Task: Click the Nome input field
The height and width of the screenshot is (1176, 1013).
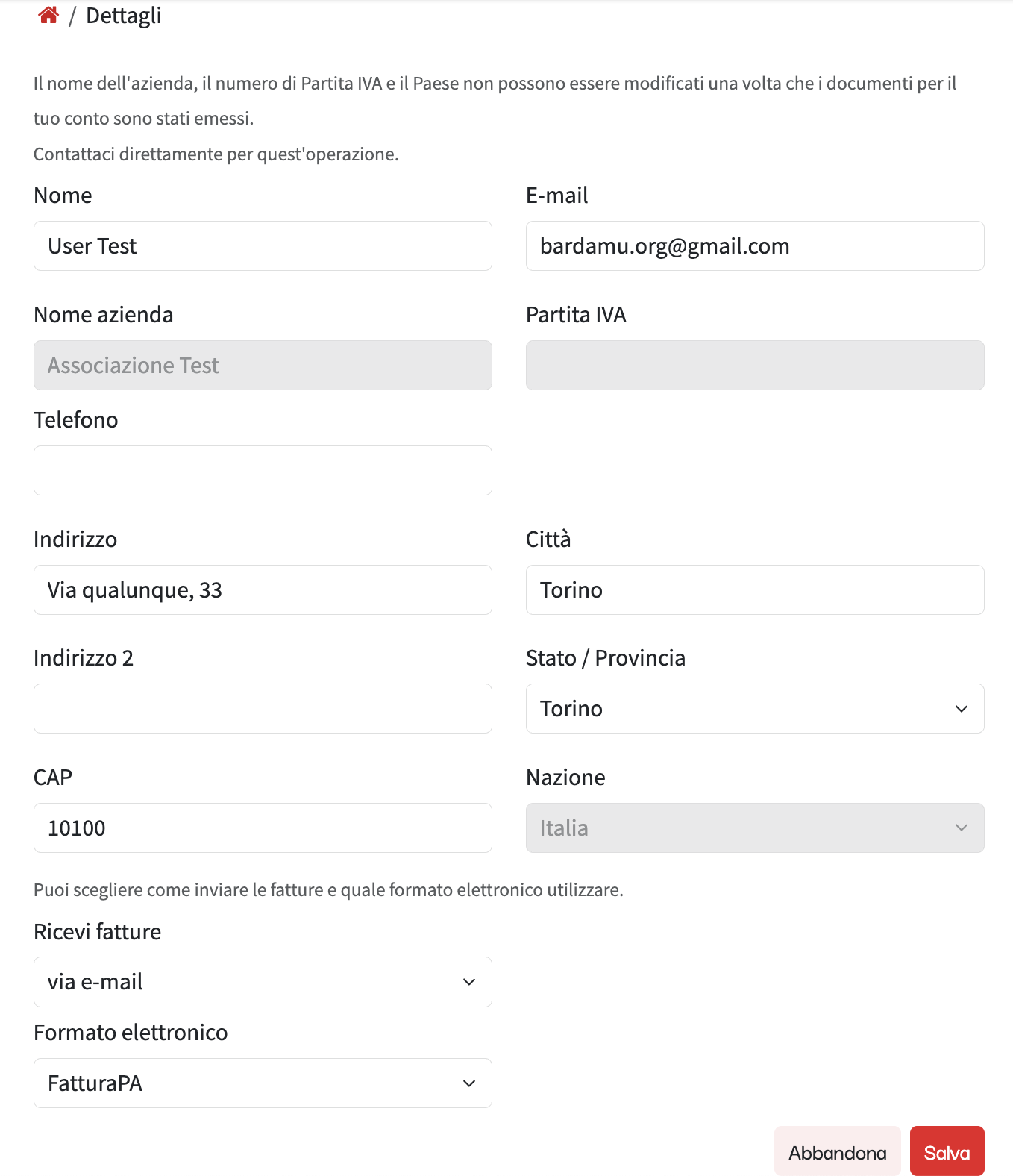Action: click(x=263, y=246)
